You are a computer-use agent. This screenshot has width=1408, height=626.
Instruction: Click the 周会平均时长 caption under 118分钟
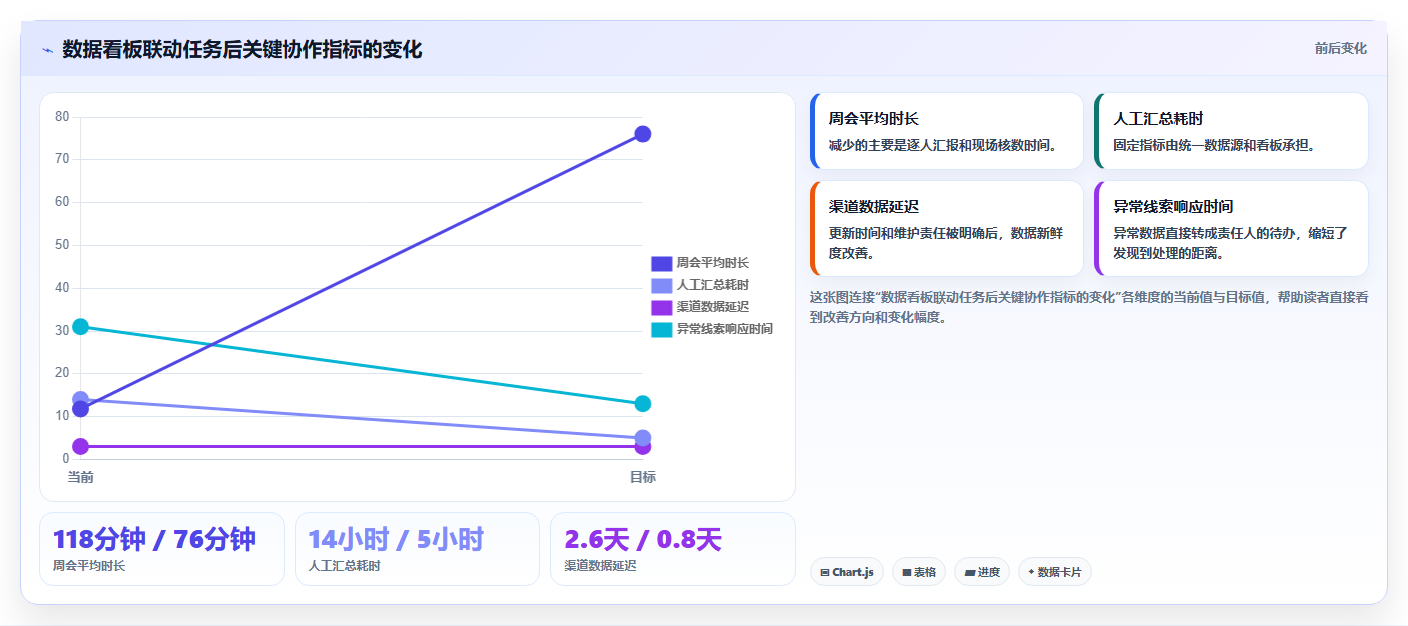point(89,566)
